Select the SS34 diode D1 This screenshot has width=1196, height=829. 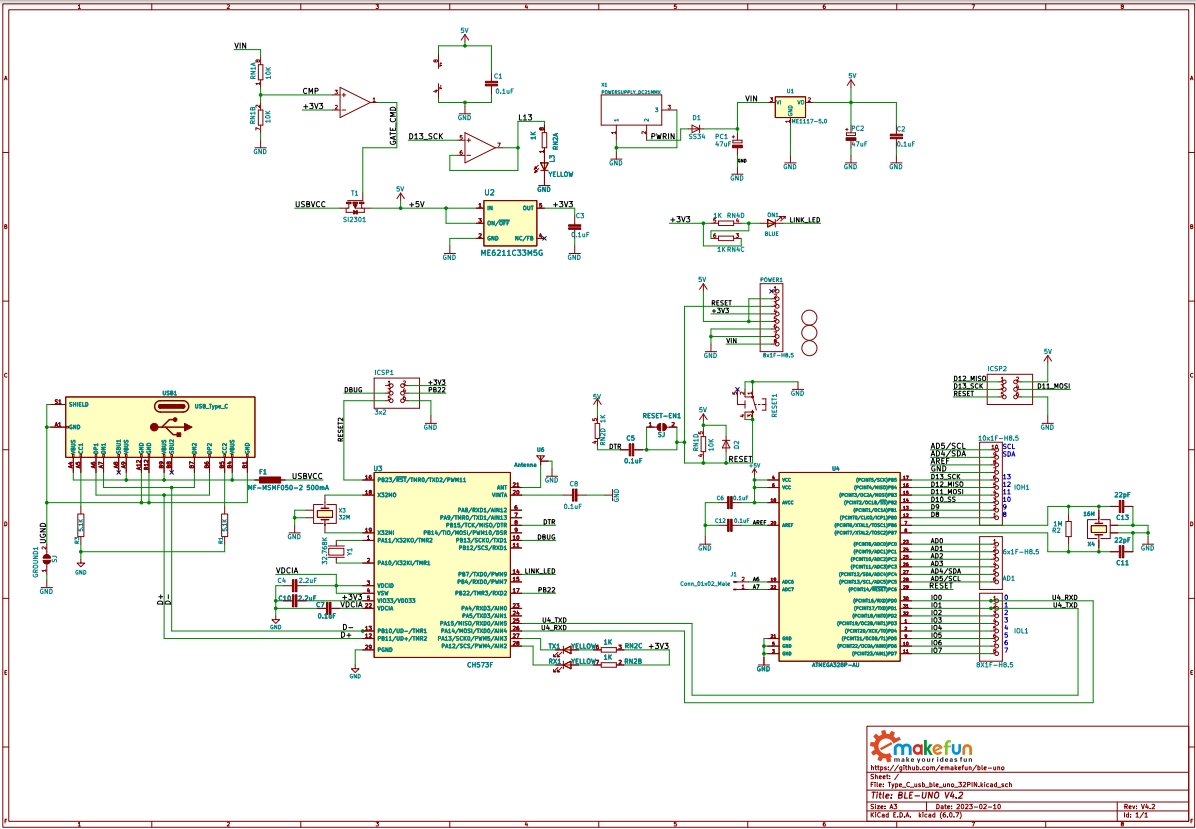695,130
